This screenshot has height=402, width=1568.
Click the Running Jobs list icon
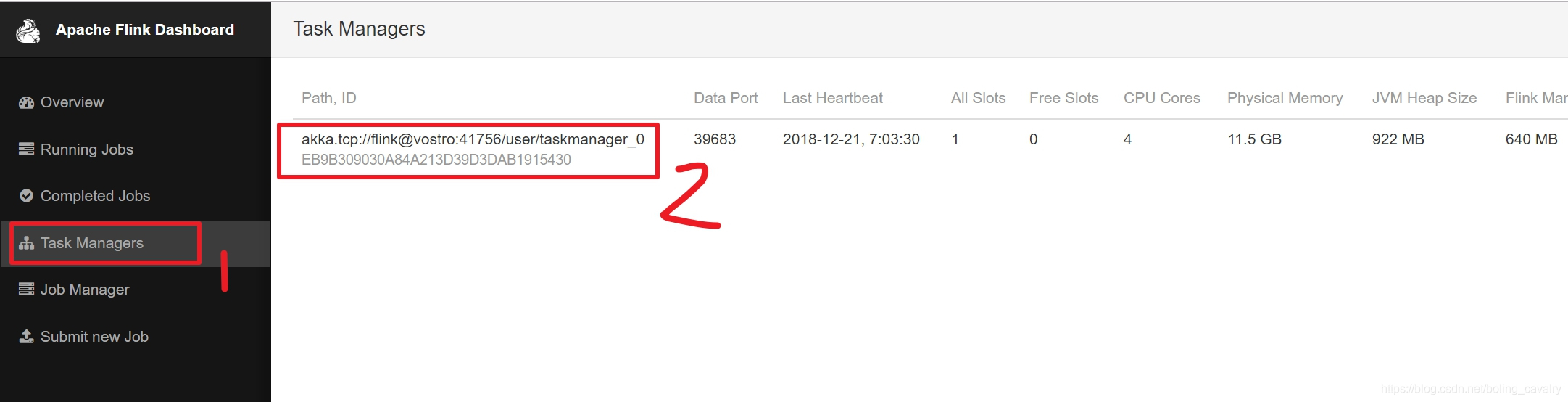(x=27, y=149)
